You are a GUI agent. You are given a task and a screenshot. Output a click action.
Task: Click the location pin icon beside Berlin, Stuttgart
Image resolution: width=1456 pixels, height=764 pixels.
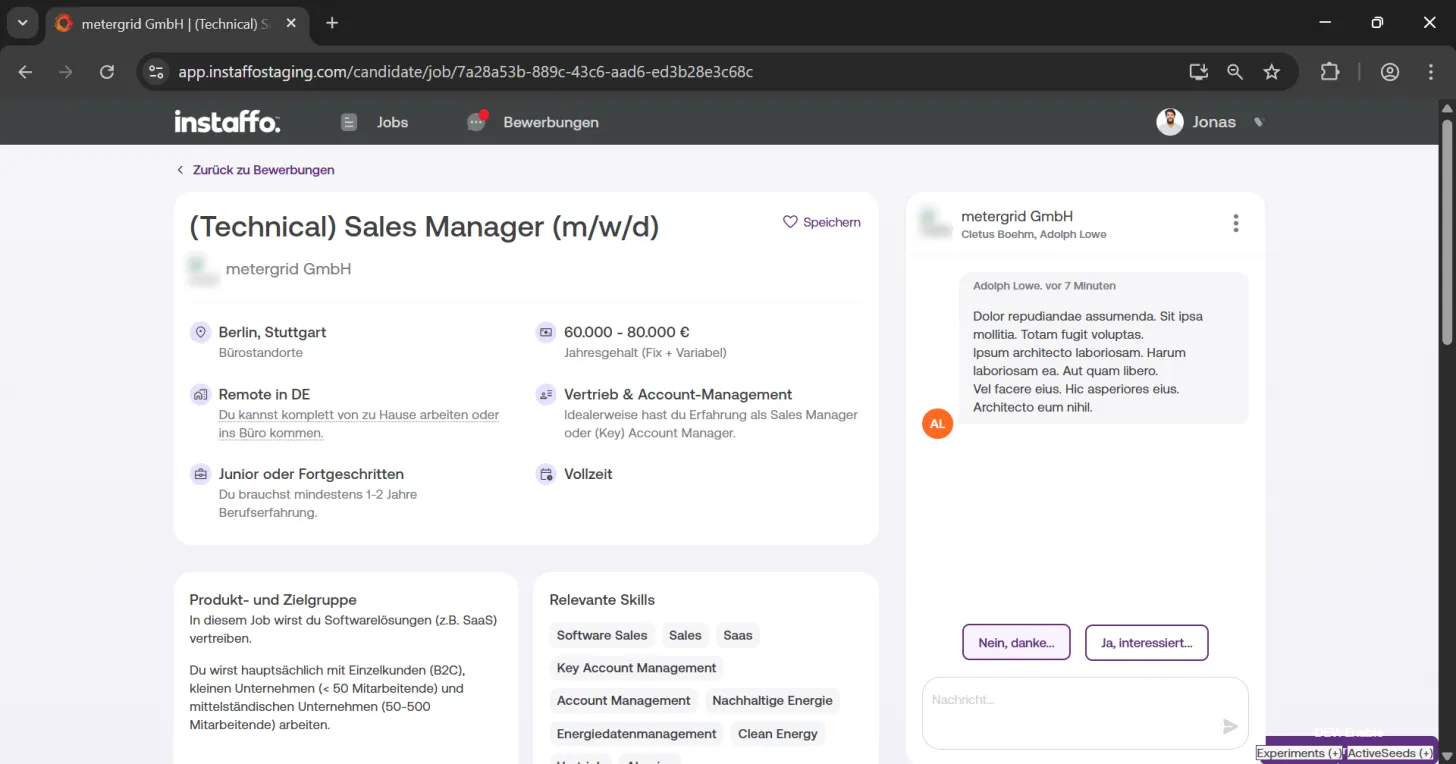pos(201,332)
